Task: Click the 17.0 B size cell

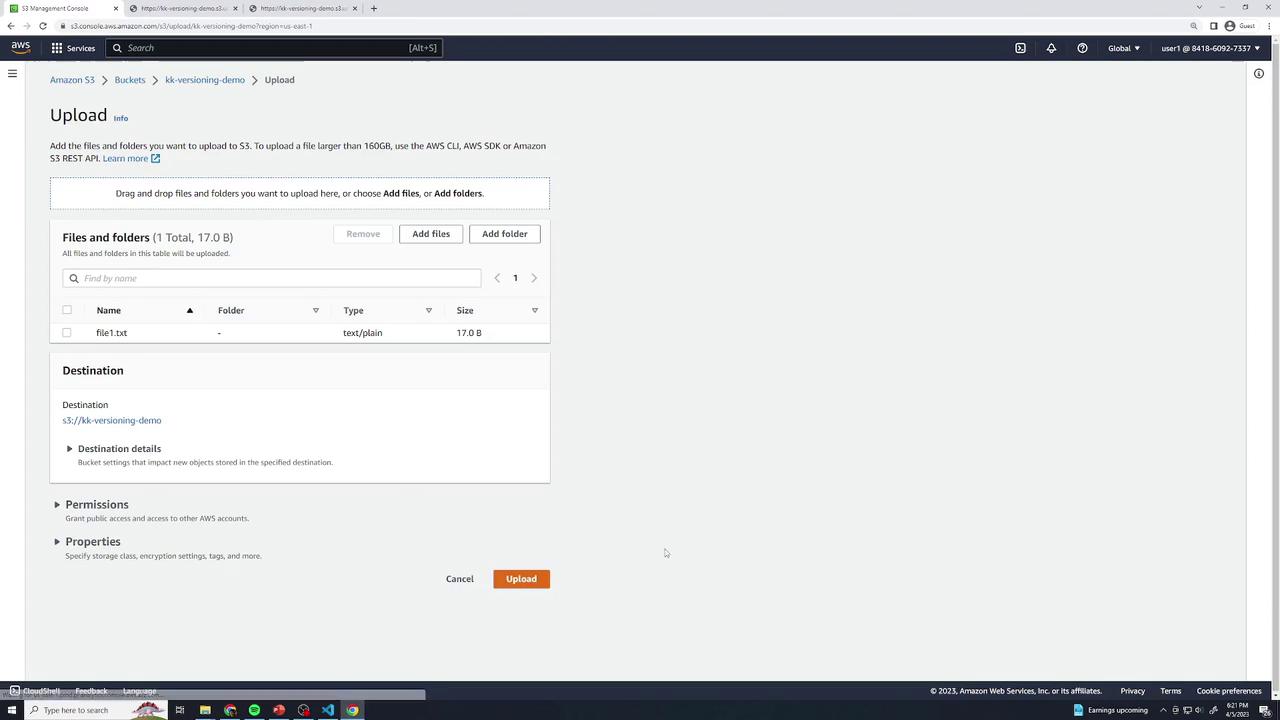Action: tap(469, 333)
